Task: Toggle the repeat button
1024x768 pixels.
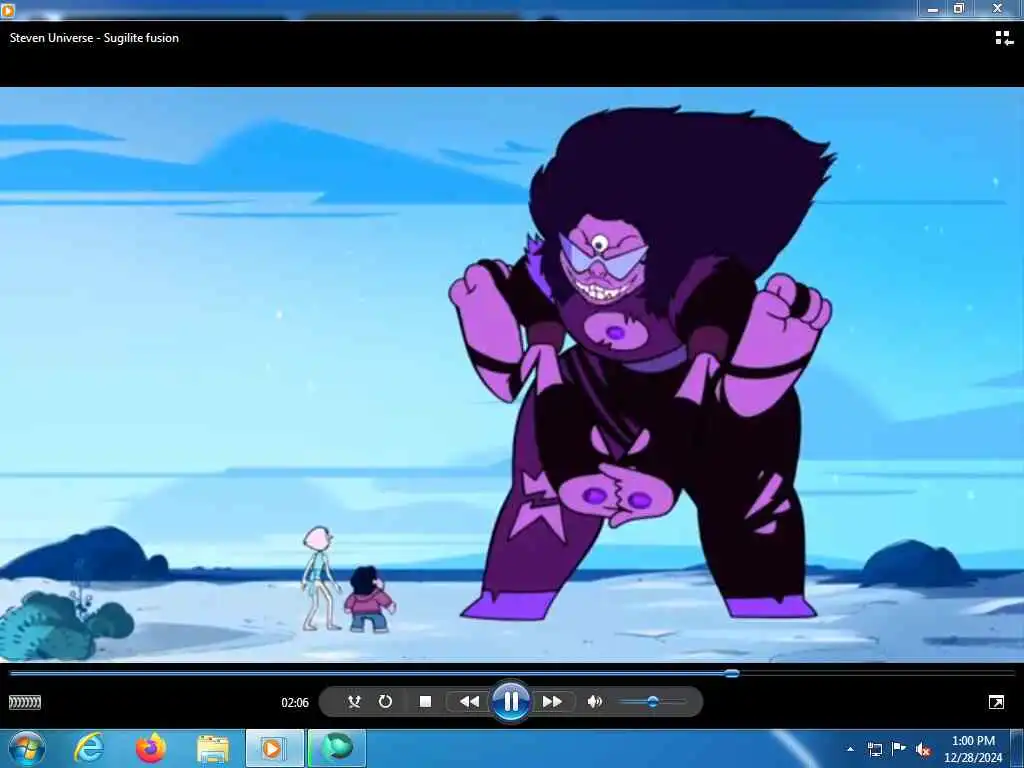Action: tap(385, 701)
